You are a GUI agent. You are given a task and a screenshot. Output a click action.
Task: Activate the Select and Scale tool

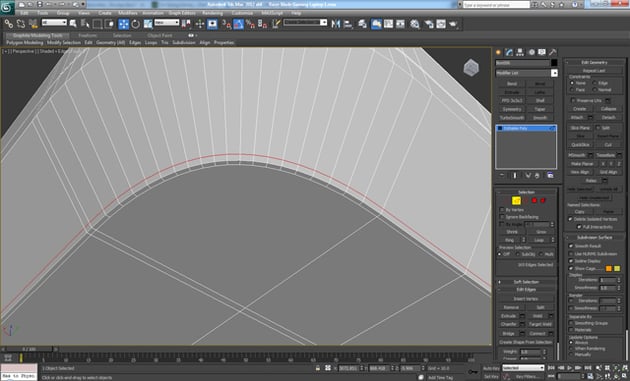click(148, 24)
